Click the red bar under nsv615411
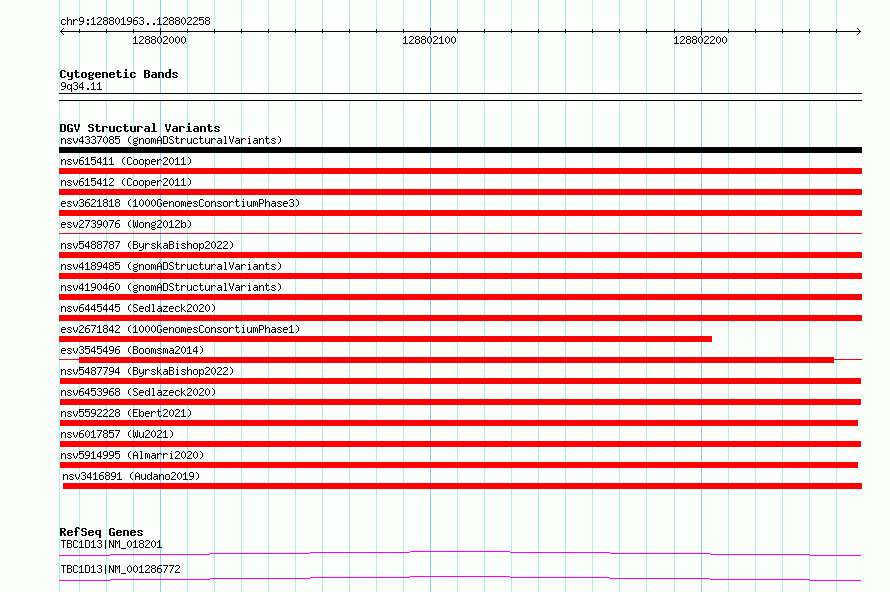Screen dimensions: 890x592 click(460, 171)
